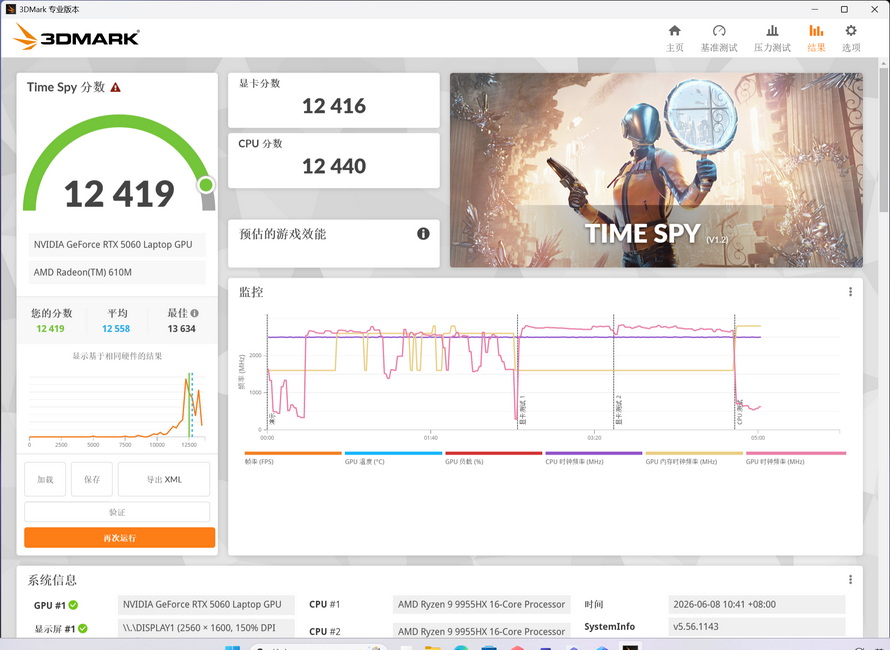Click the CPU #1 AMD Ryzen 9 9955HX field
Screen dimensions: 890x650
click(481, 605)
